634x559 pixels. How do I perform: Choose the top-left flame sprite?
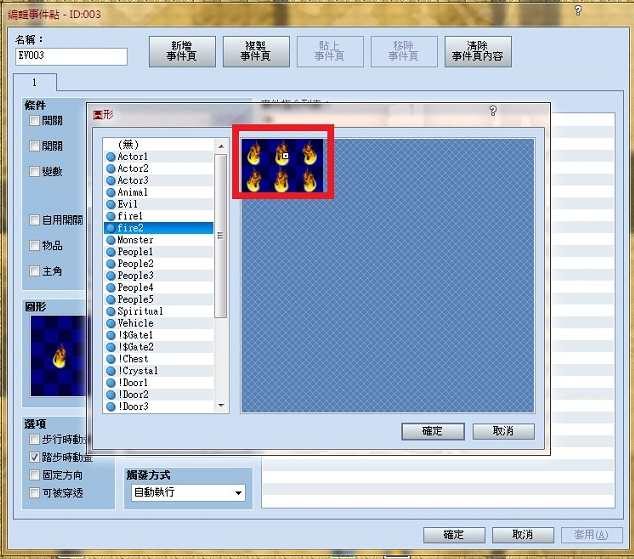(x=255, y=152)
